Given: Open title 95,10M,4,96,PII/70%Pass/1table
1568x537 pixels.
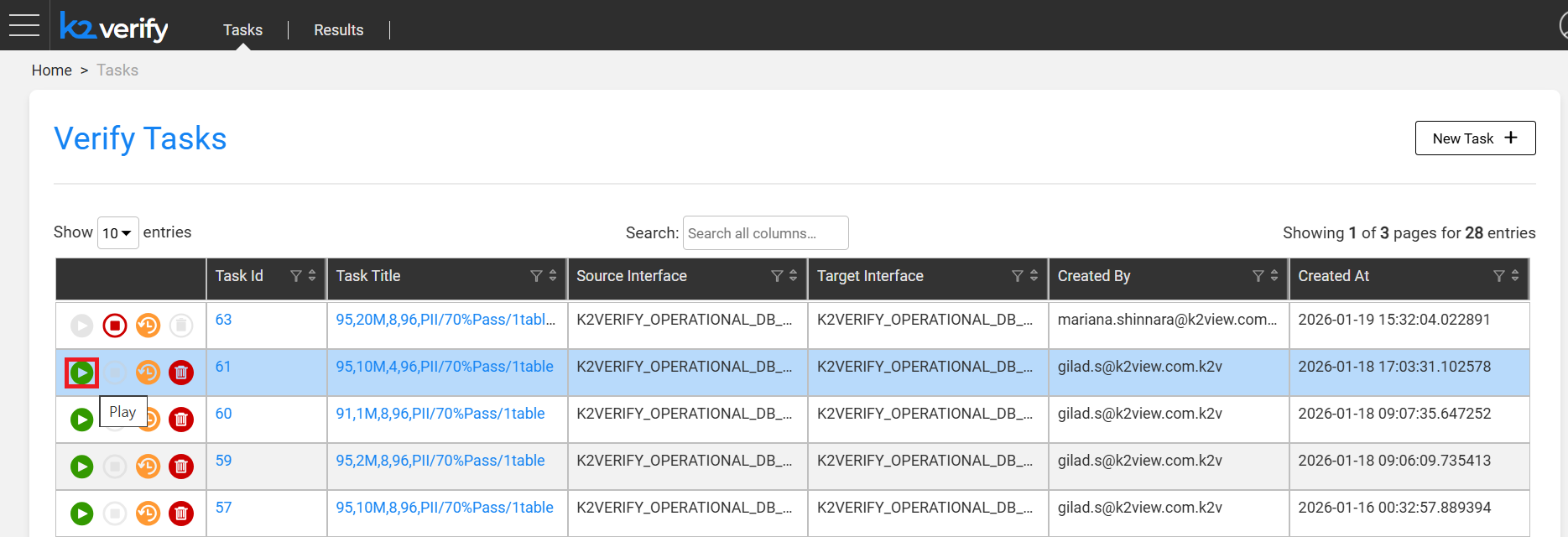Looking at the screenshot, I should tap(445, 367).
